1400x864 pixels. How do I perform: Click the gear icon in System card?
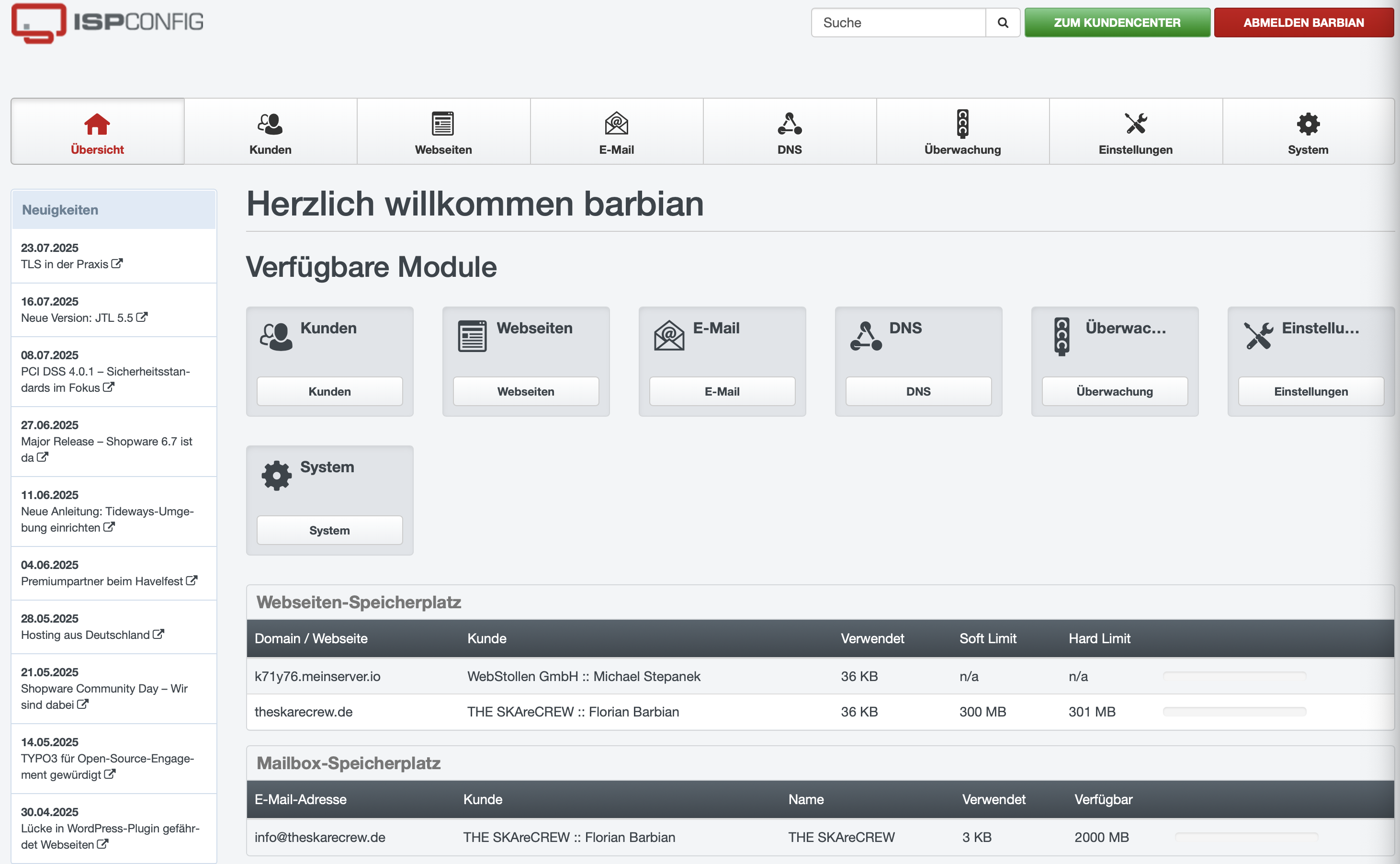pos(276,475)
